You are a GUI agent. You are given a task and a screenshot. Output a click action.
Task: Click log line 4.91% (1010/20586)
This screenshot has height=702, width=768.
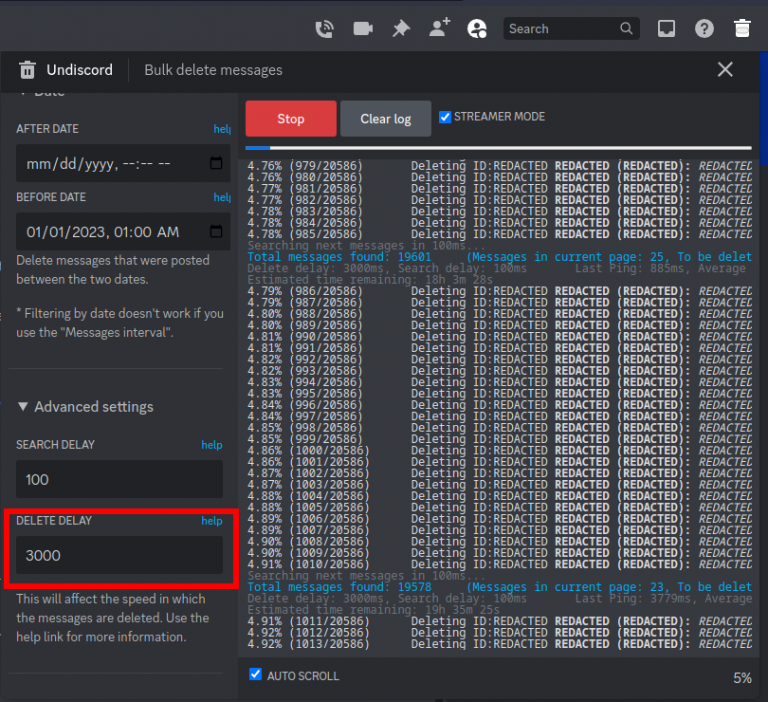(x=499, y=564)
